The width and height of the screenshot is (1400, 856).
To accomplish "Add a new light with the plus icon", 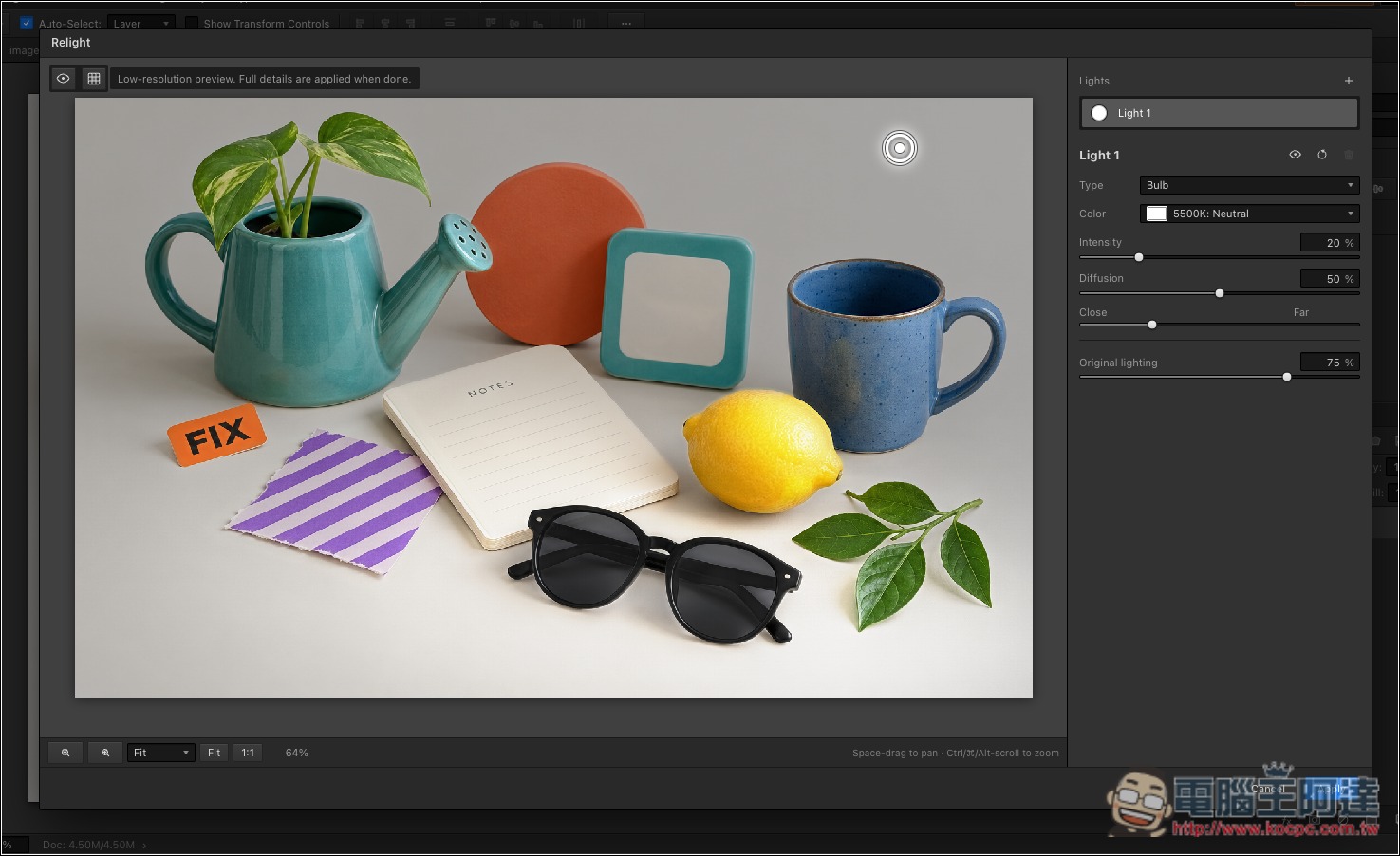I will [1349, 81].
